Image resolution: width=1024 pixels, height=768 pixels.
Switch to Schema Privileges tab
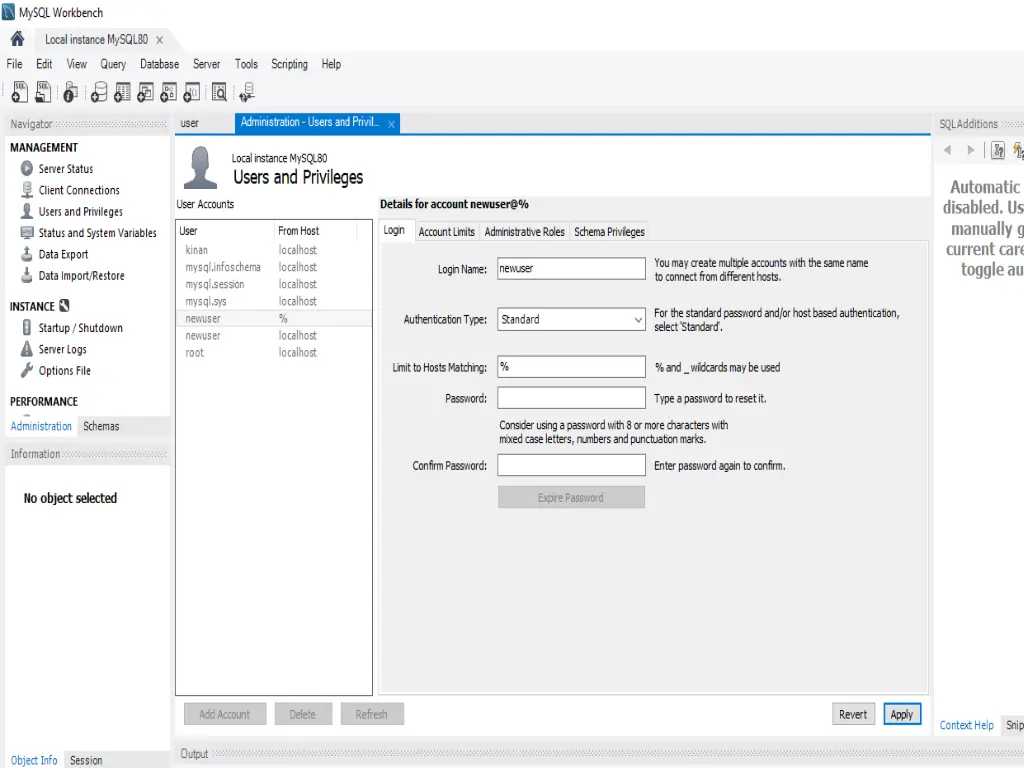609,232
